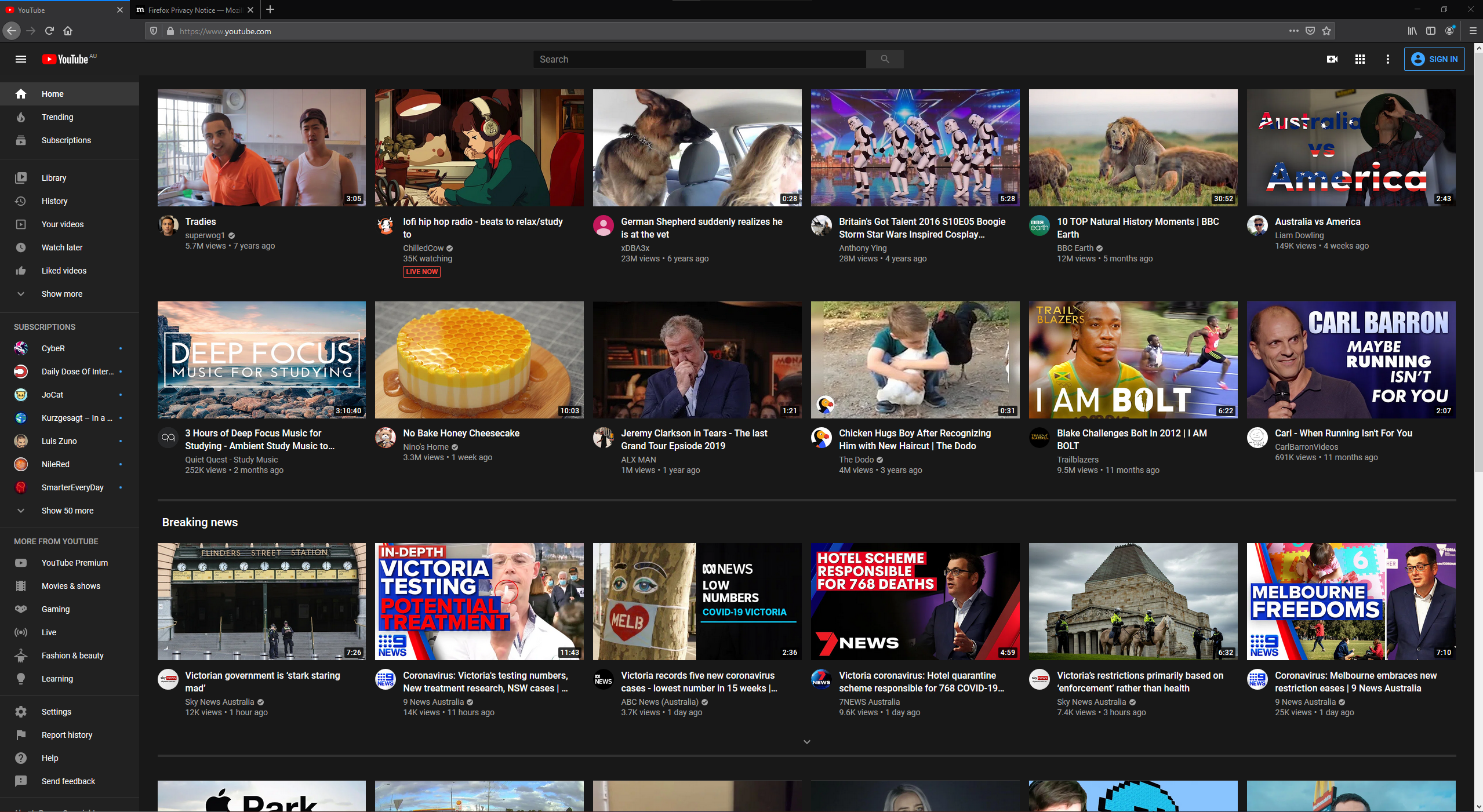Open 'German Shepherd suddenly realizes' video title
This screenshot has width=1483, height=812.
tap(701, 228)
